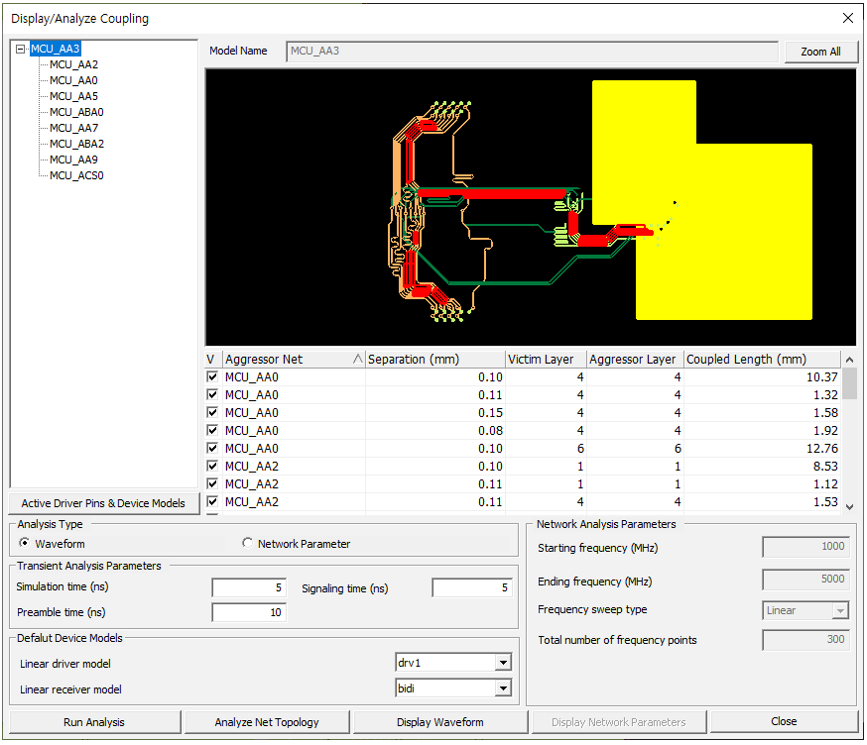The width and height of the screenshot is (867, 745).
Task: Select the Network Parameter radio option
Action: [x=248, y=544]
